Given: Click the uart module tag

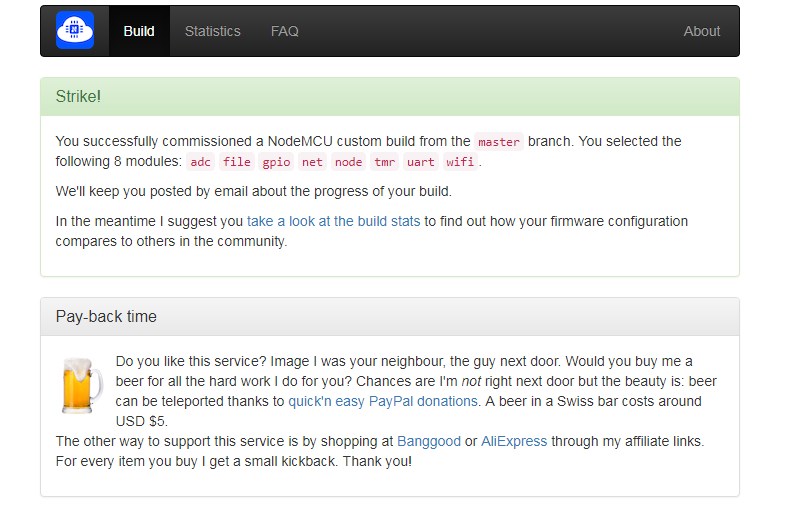Looking at the screenshot, I should (420, 162).
